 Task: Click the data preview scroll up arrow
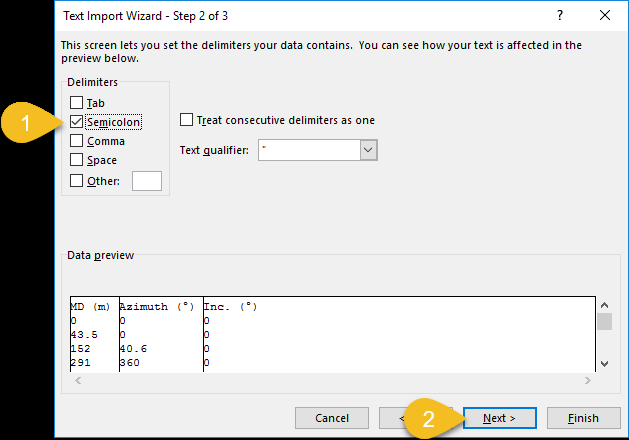point(603,305)
